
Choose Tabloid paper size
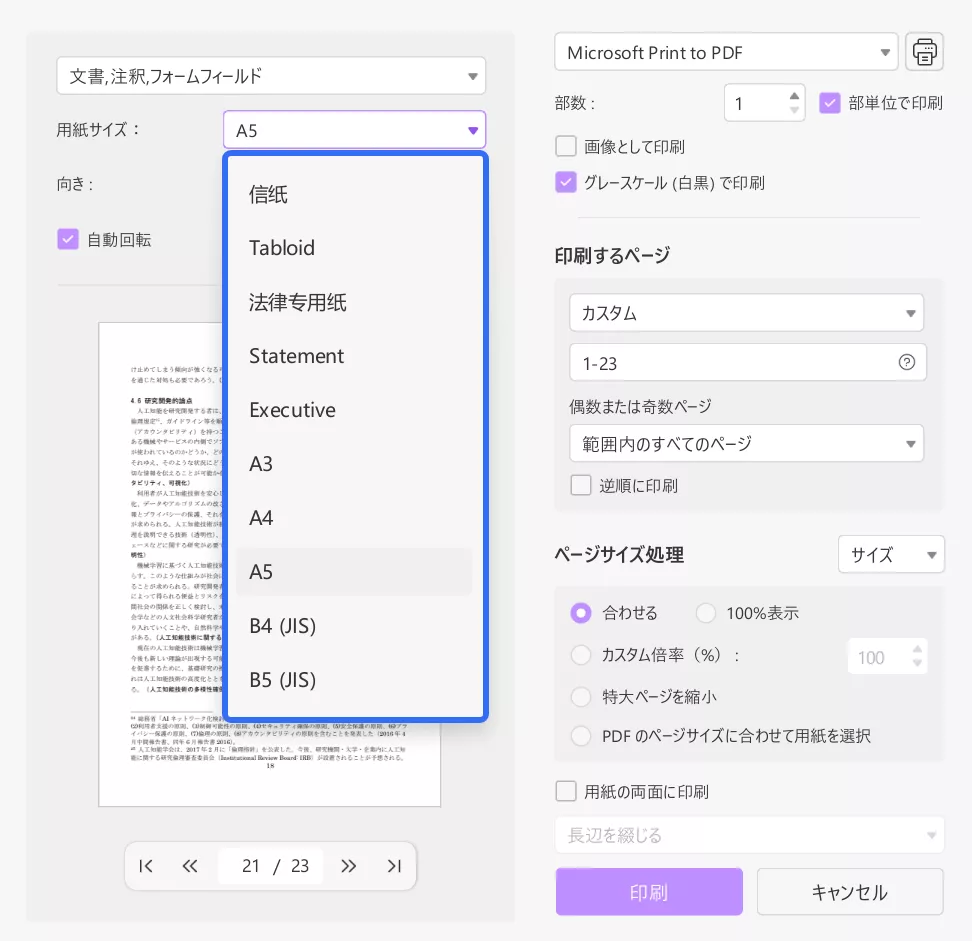[355, 248]
